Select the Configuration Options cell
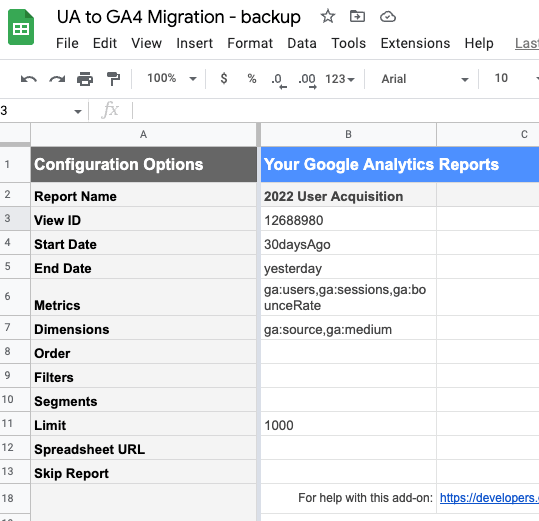 (144, 165)
